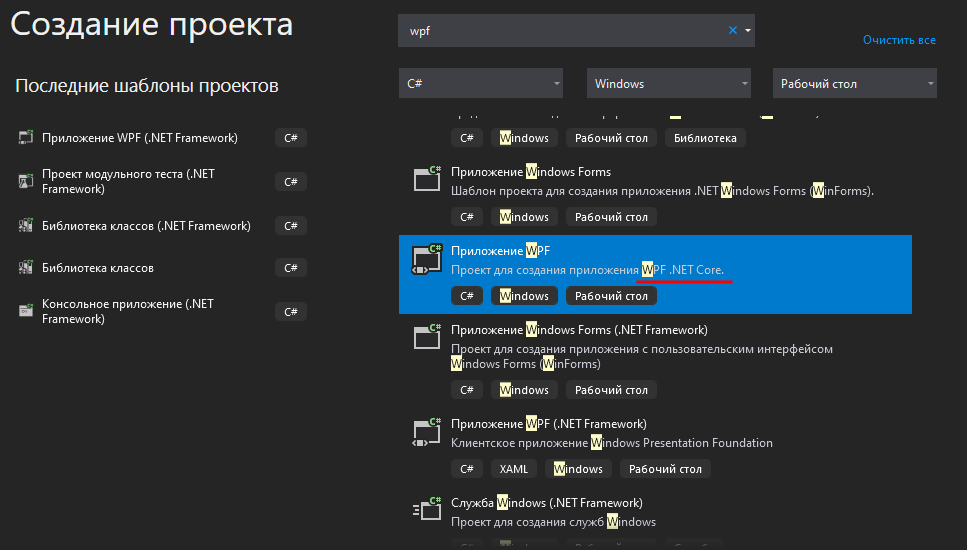Click the recent unit test project icon
The width and height of the screenshot is (967, 550).
pyautogui.click(x=26, y=181)
